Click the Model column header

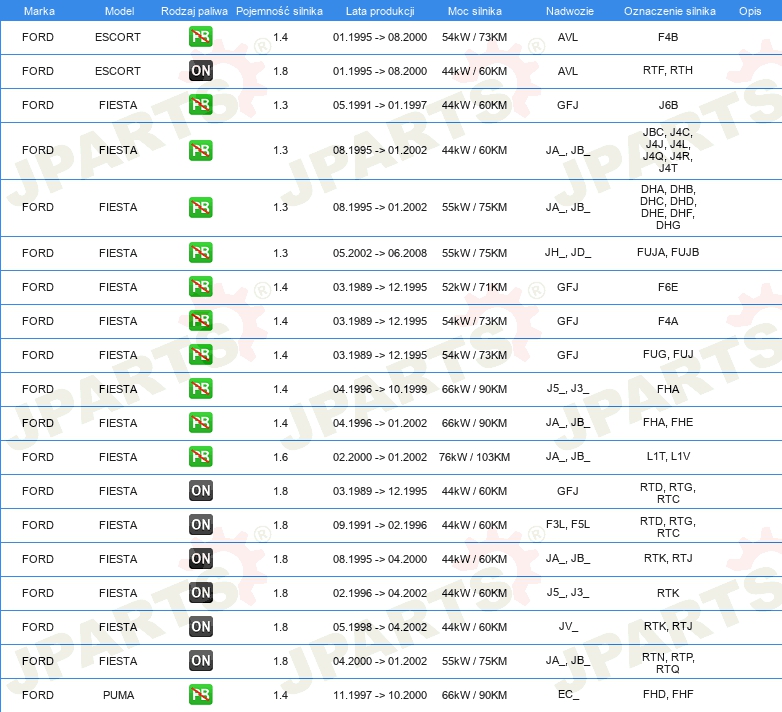[x=118, y=10]
